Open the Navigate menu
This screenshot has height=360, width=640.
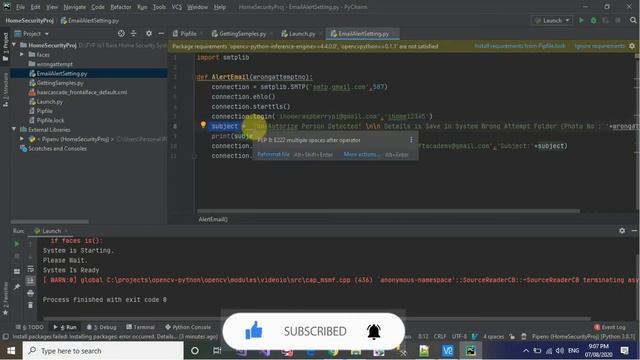[74, 7]
